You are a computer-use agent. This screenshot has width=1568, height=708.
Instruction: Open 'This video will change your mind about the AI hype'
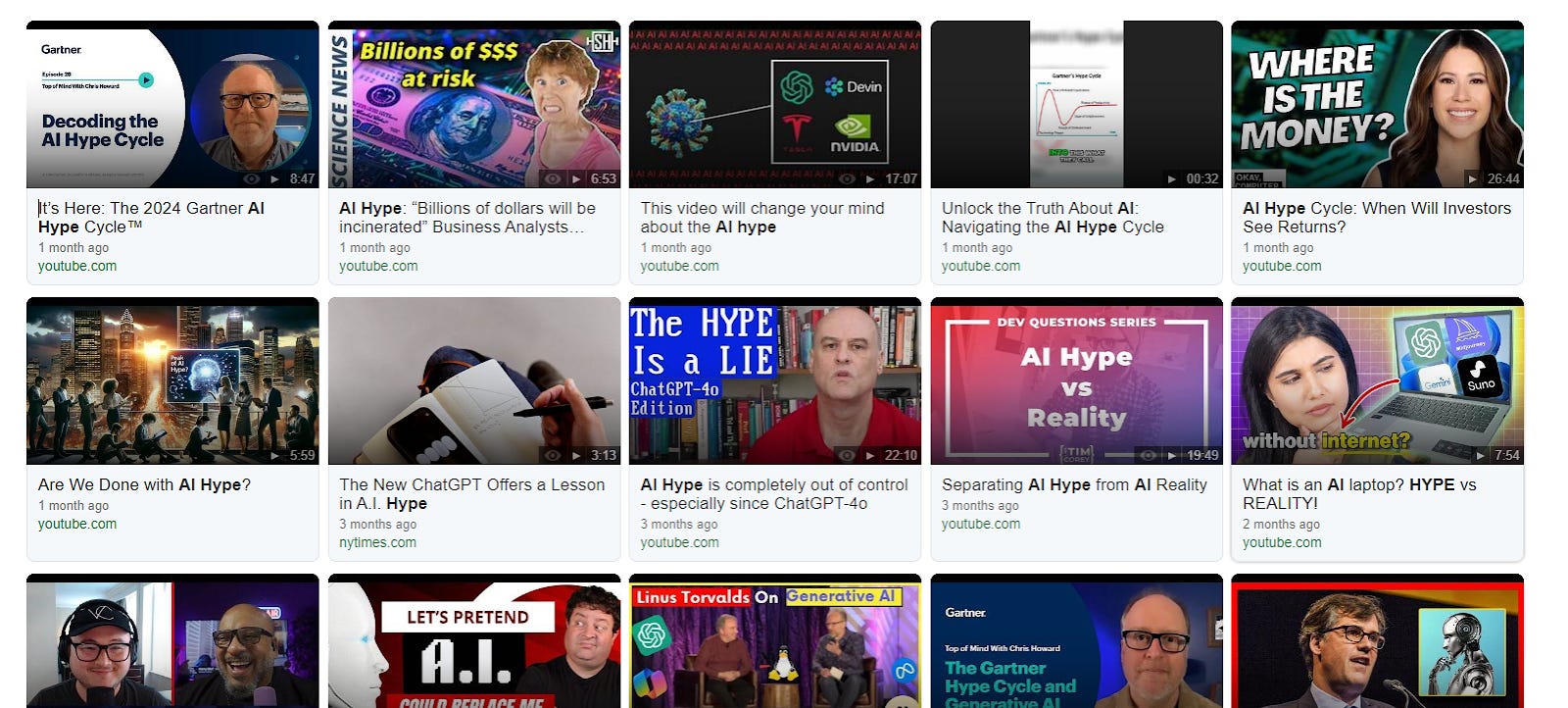click(x=762, y=218)
